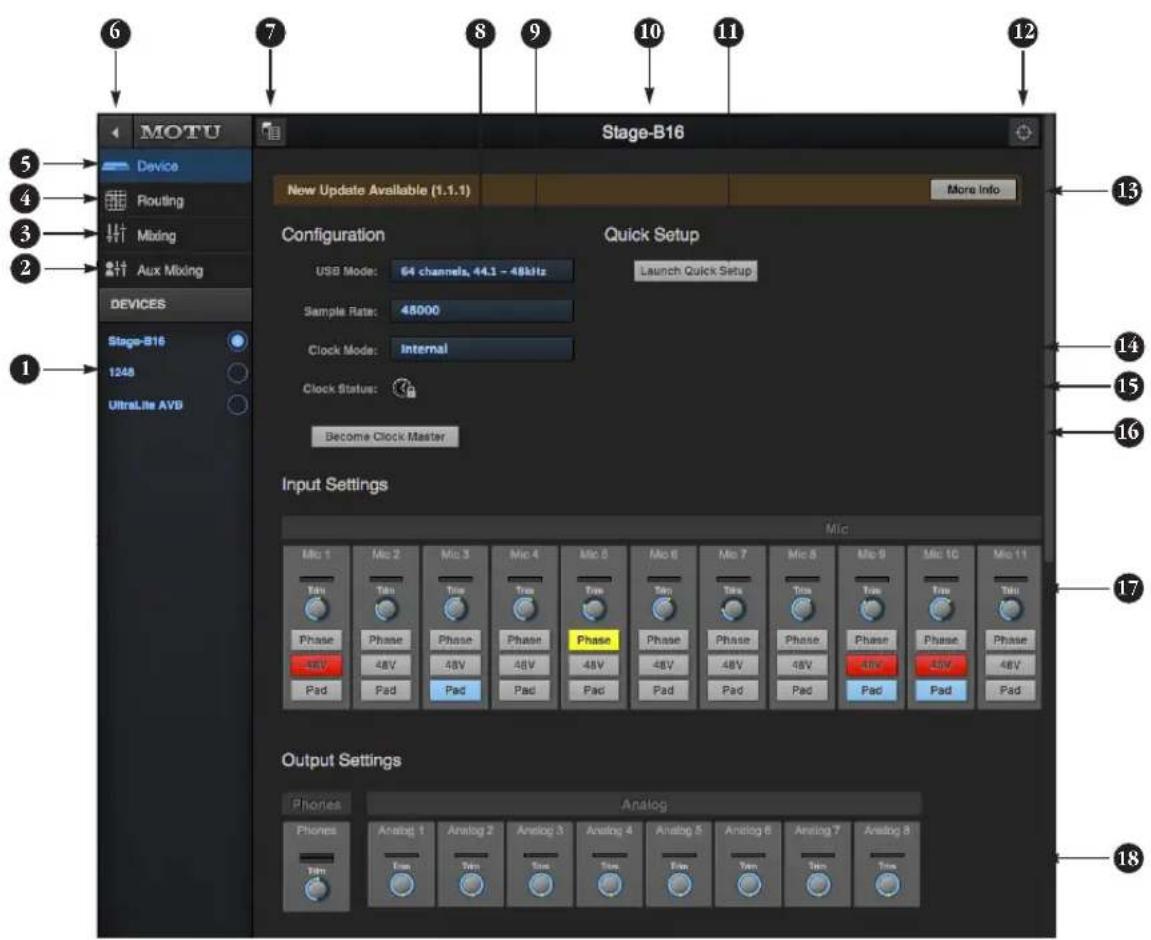Click the Device tab icon
Viewport: 1151px width, 940px height.
(115, 167)
